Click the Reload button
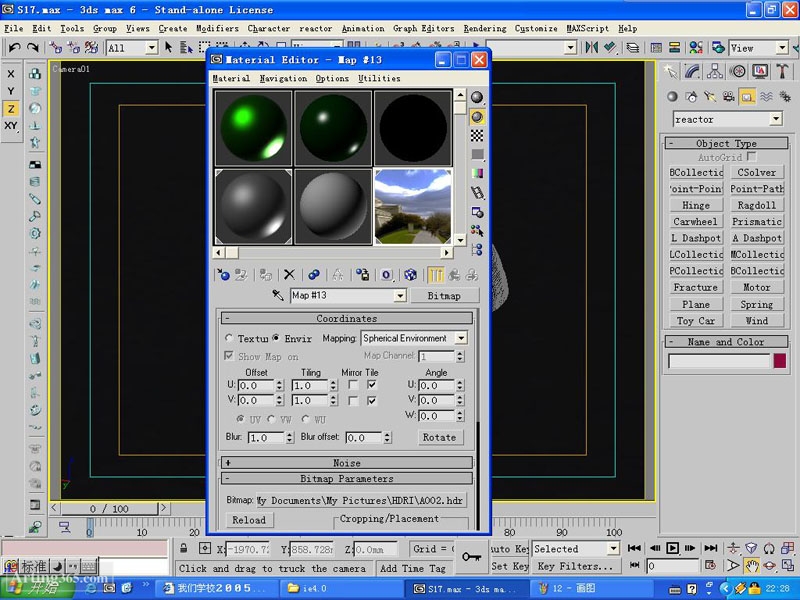Image resolution: width=800 pixels, height=600 pixels. (x=249, y=520)
